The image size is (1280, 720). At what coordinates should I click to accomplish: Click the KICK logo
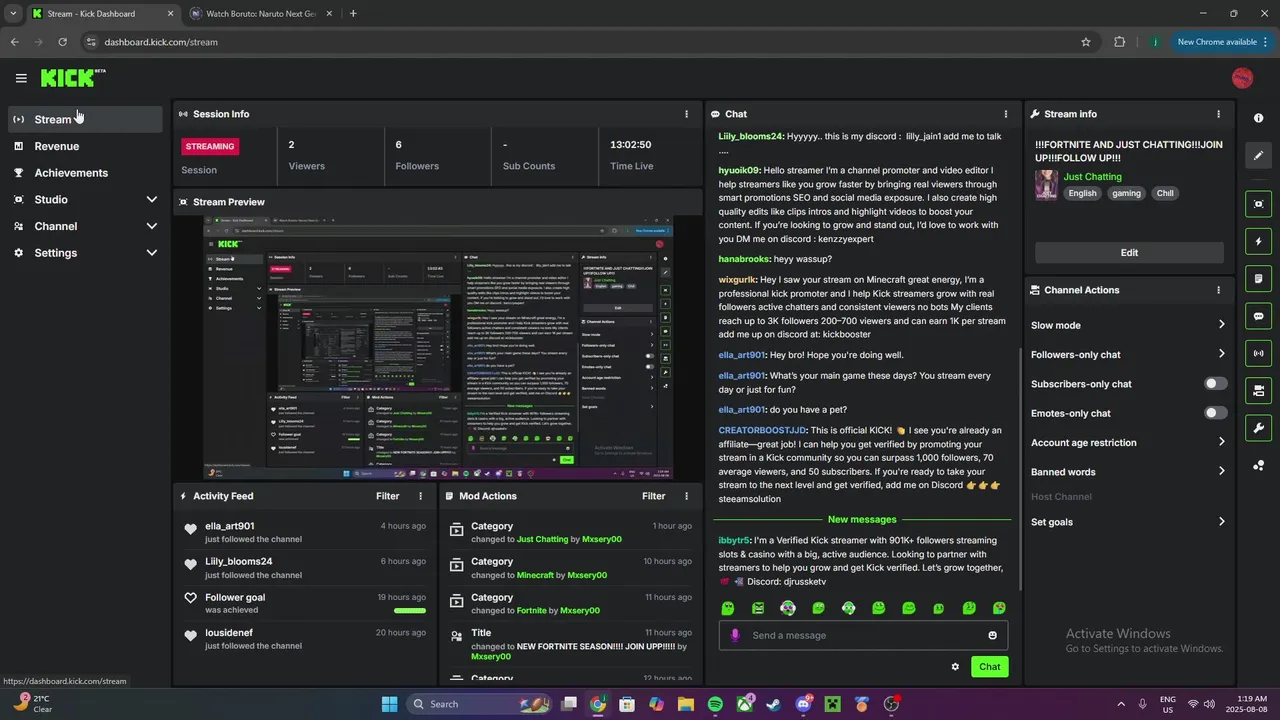click(x=72, y=78)
